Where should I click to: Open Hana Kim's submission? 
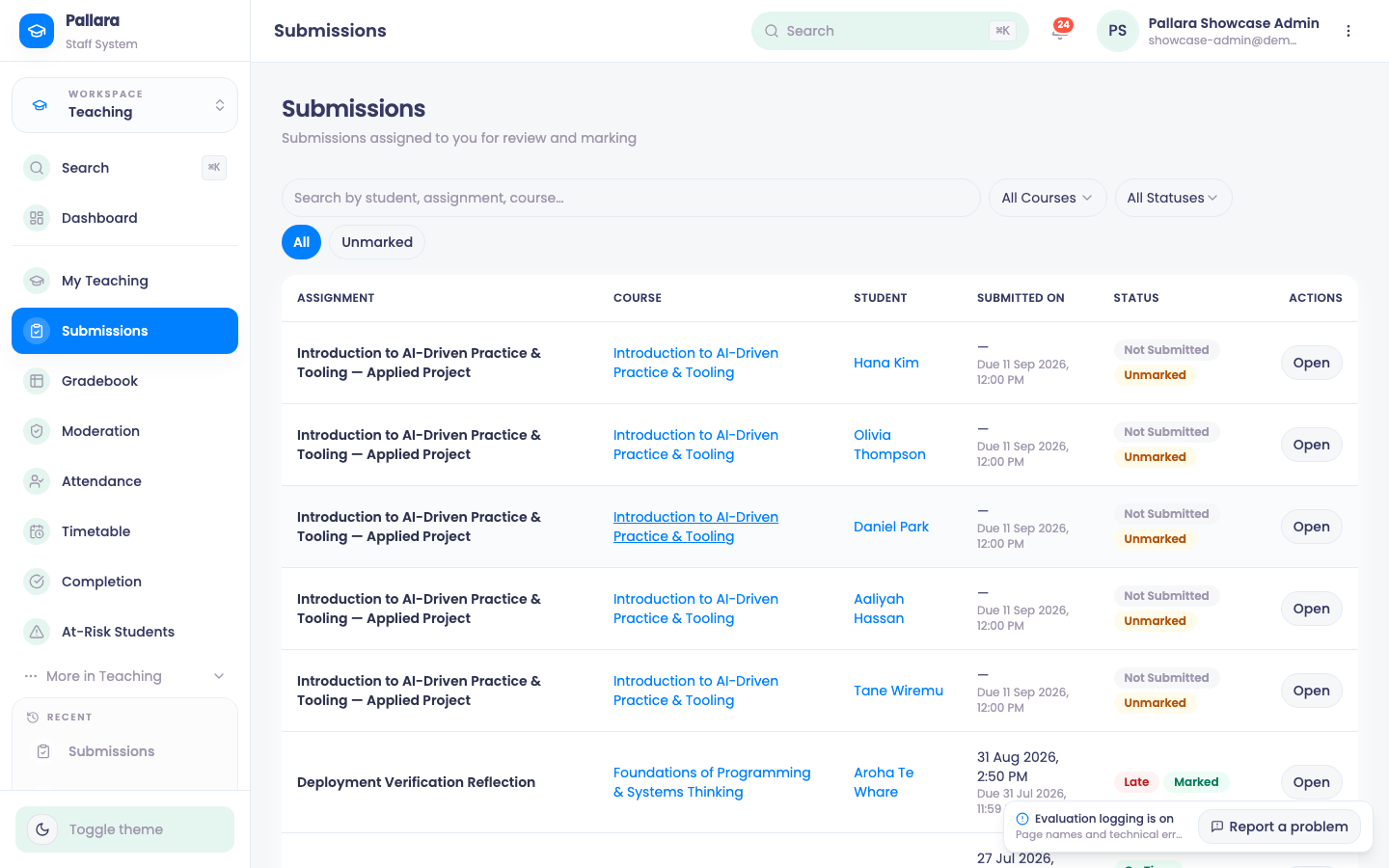pyautogui.click(x=1311, y=363)
